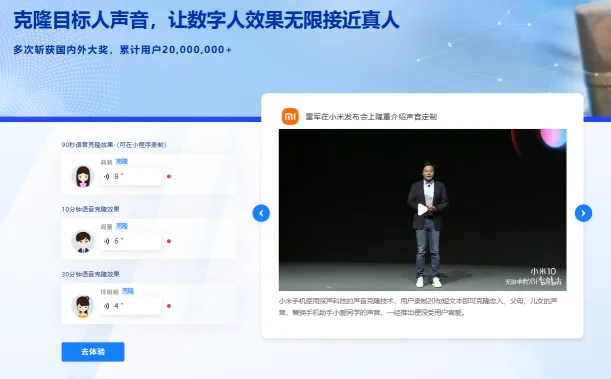Play the 6-second voice clip
Viewport: 611px width, 379px height.
click(130, 241)
